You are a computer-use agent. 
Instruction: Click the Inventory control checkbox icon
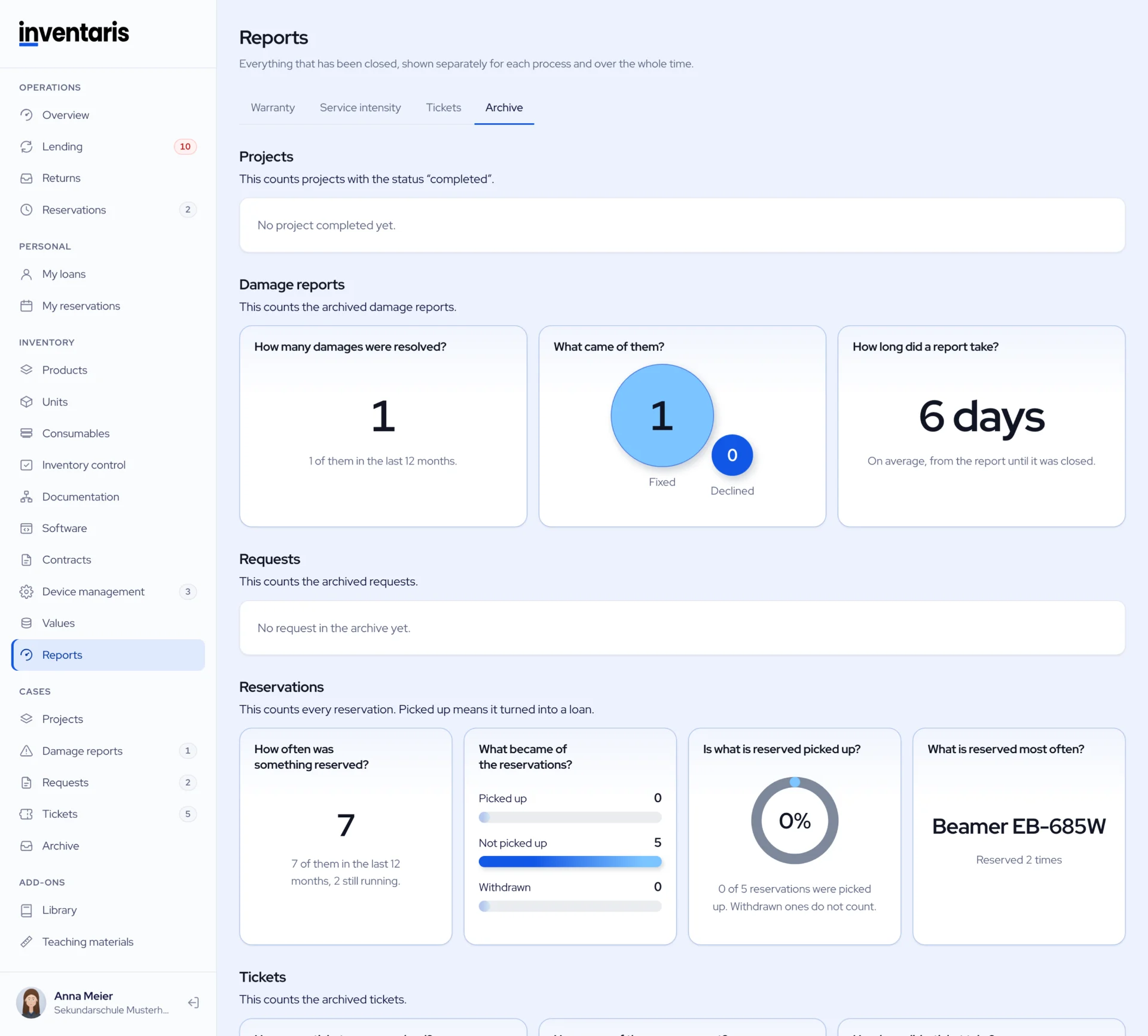26,465
